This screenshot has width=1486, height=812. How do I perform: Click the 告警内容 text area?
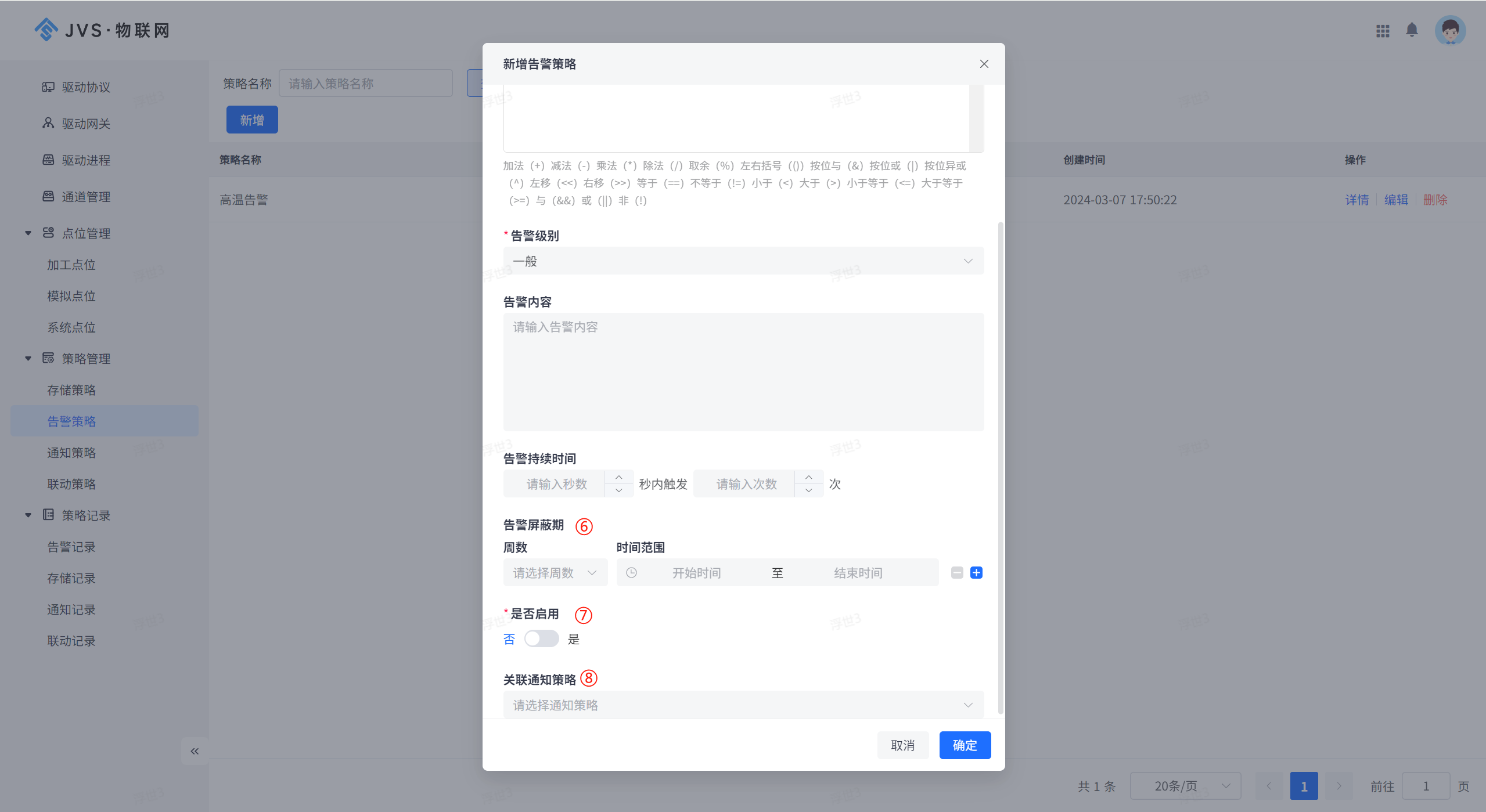coord(743,371)
